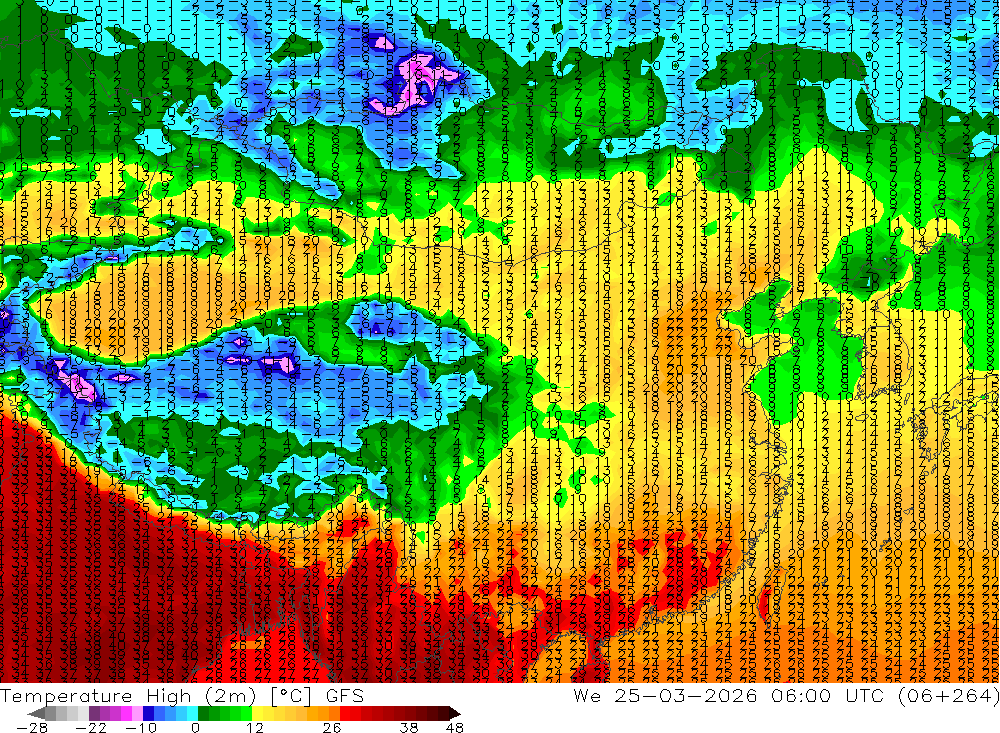
Task: Click the yellow swatch above 12
Action: tap(258, 713)
